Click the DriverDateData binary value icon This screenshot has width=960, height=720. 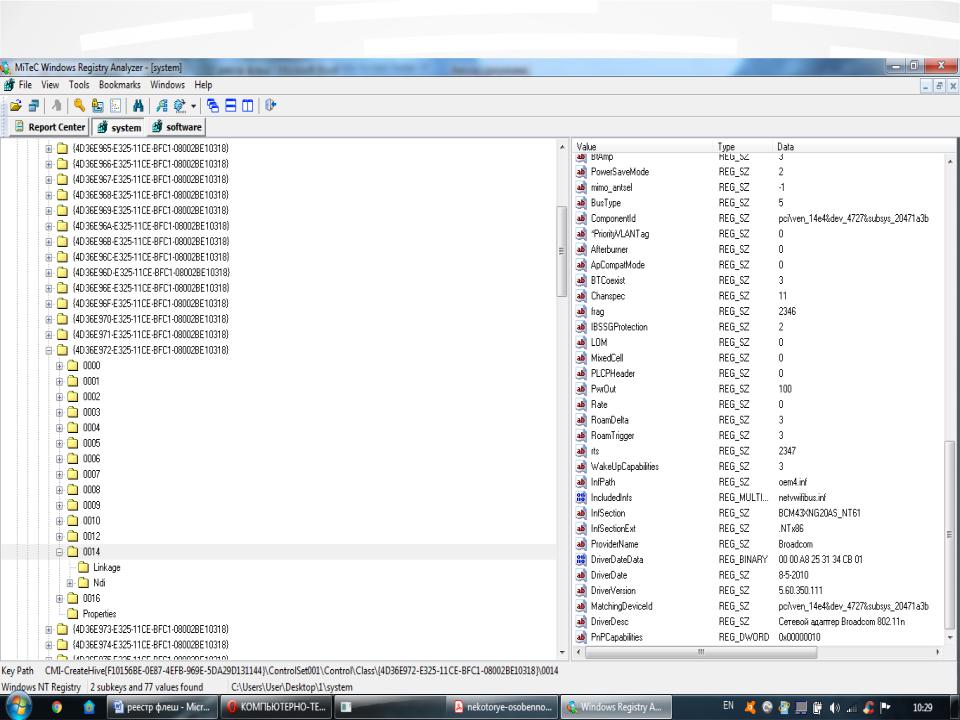click(581, 560)
